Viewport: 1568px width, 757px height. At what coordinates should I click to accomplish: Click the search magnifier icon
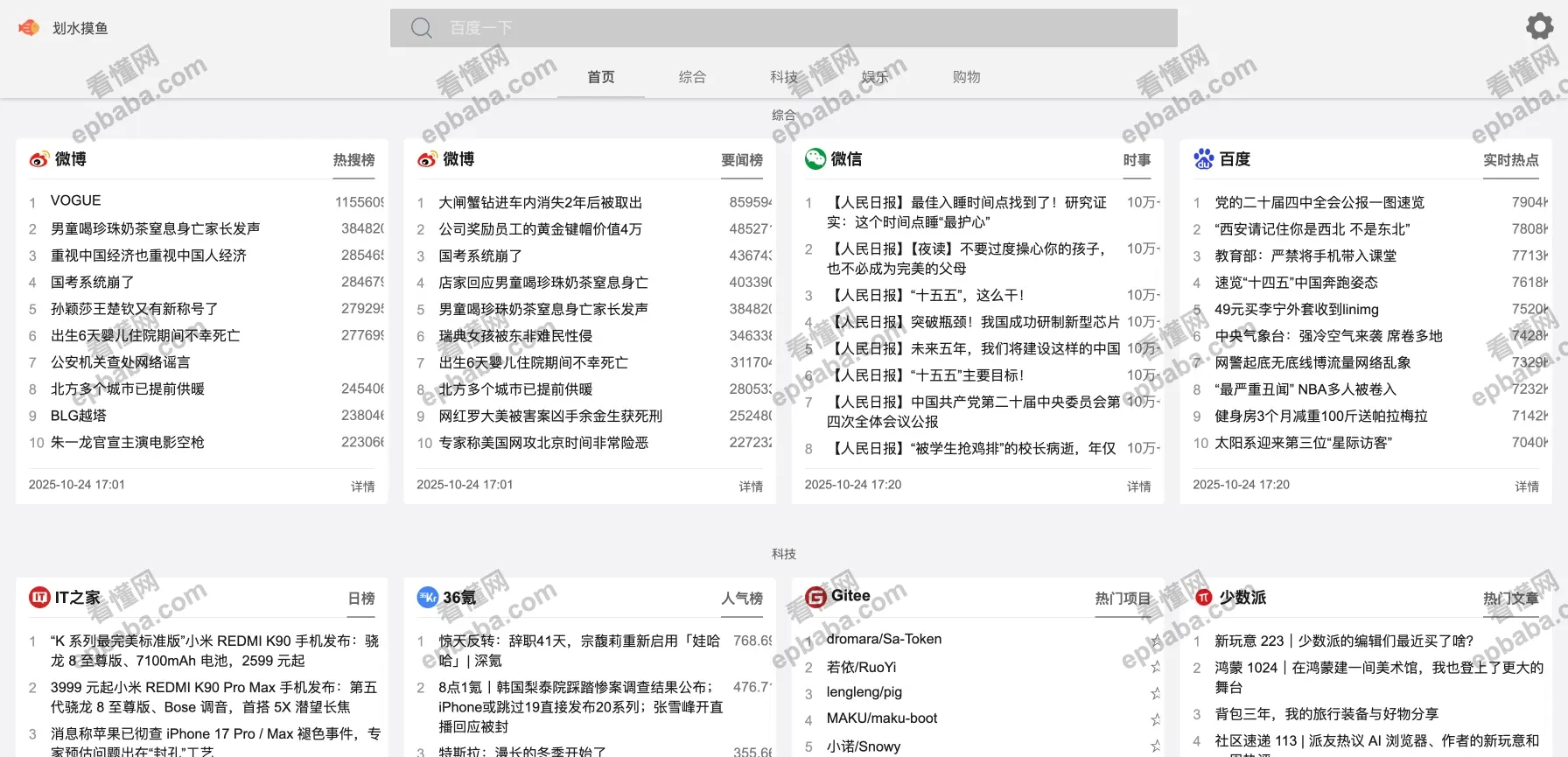pyautogui.click(x=422, y=28)
